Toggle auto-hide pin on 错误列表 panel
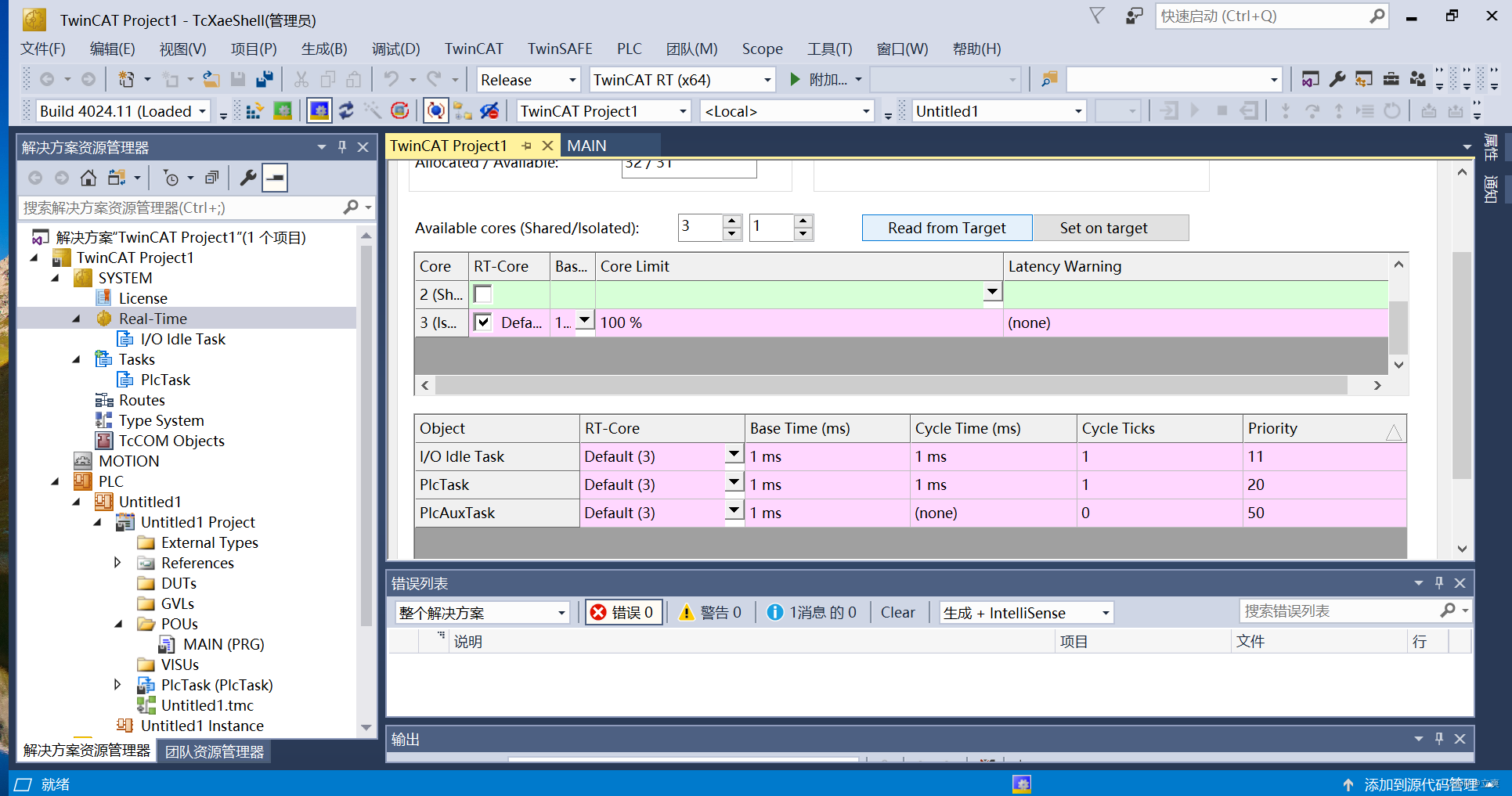1512x796 pixels. pos(1439,583)
